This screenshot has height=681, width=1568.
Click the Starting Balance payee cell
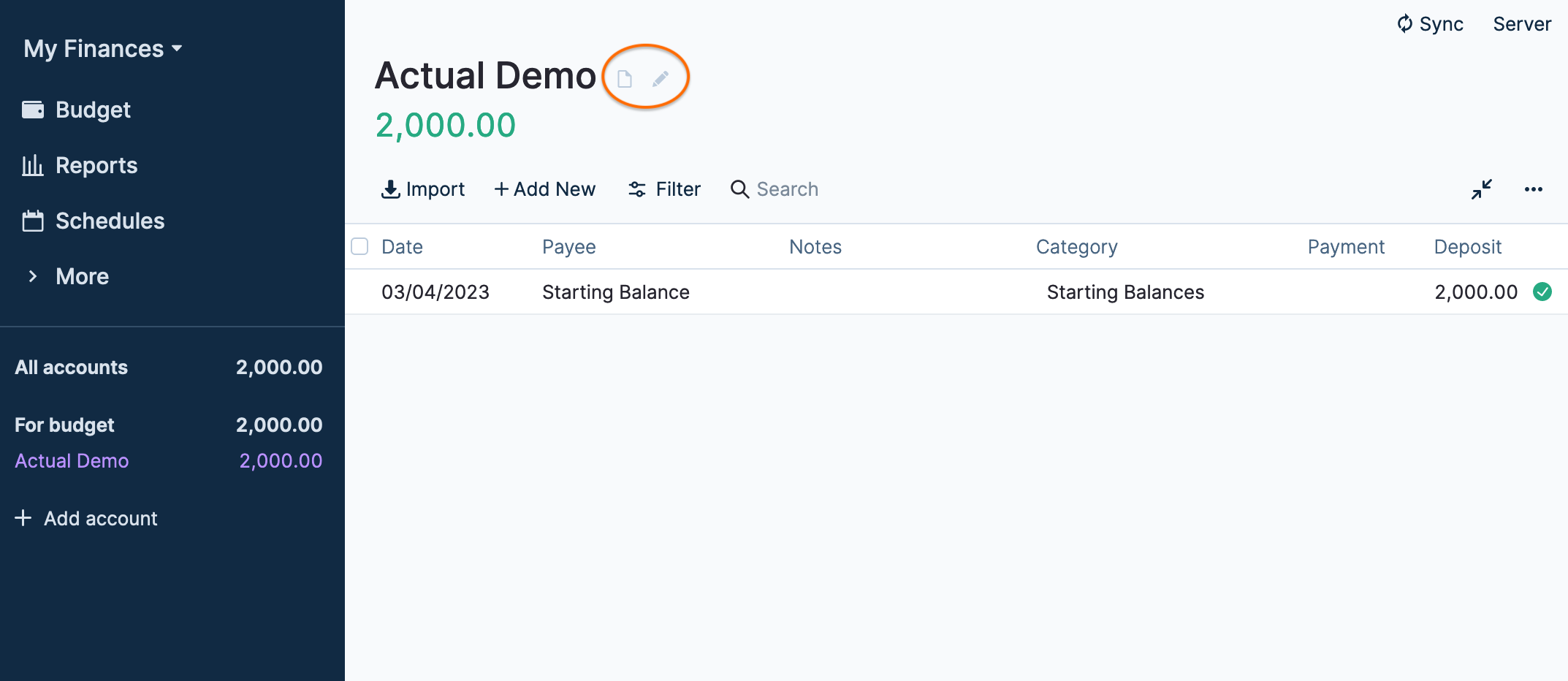click(615, 292)
